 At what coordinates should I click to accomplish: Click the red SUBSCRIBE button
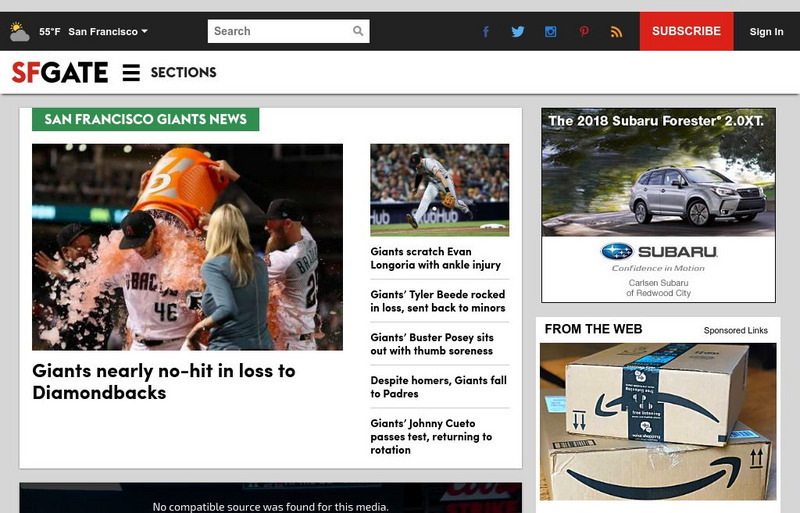click(x=686, y=31)
